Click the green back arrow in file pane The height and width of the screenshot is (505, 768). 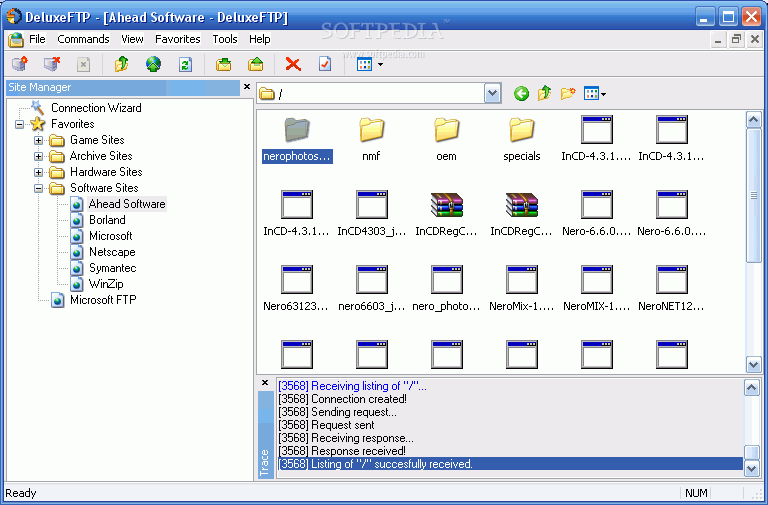521,93
